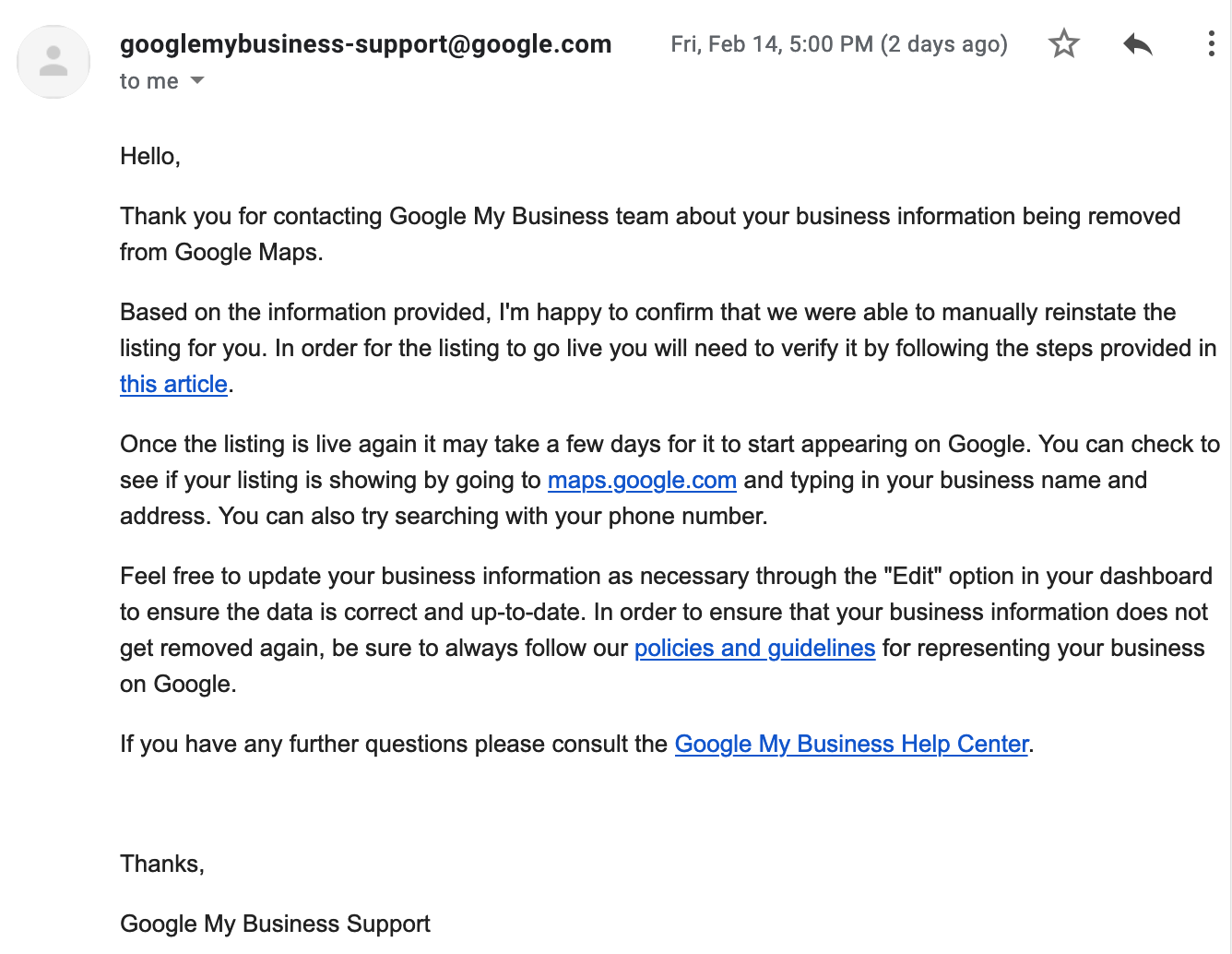Click the sender's profile avatar
Image resolution: width=1232 pixels, height=954 pixels.
pyautogui.click(x=53, y=62)
